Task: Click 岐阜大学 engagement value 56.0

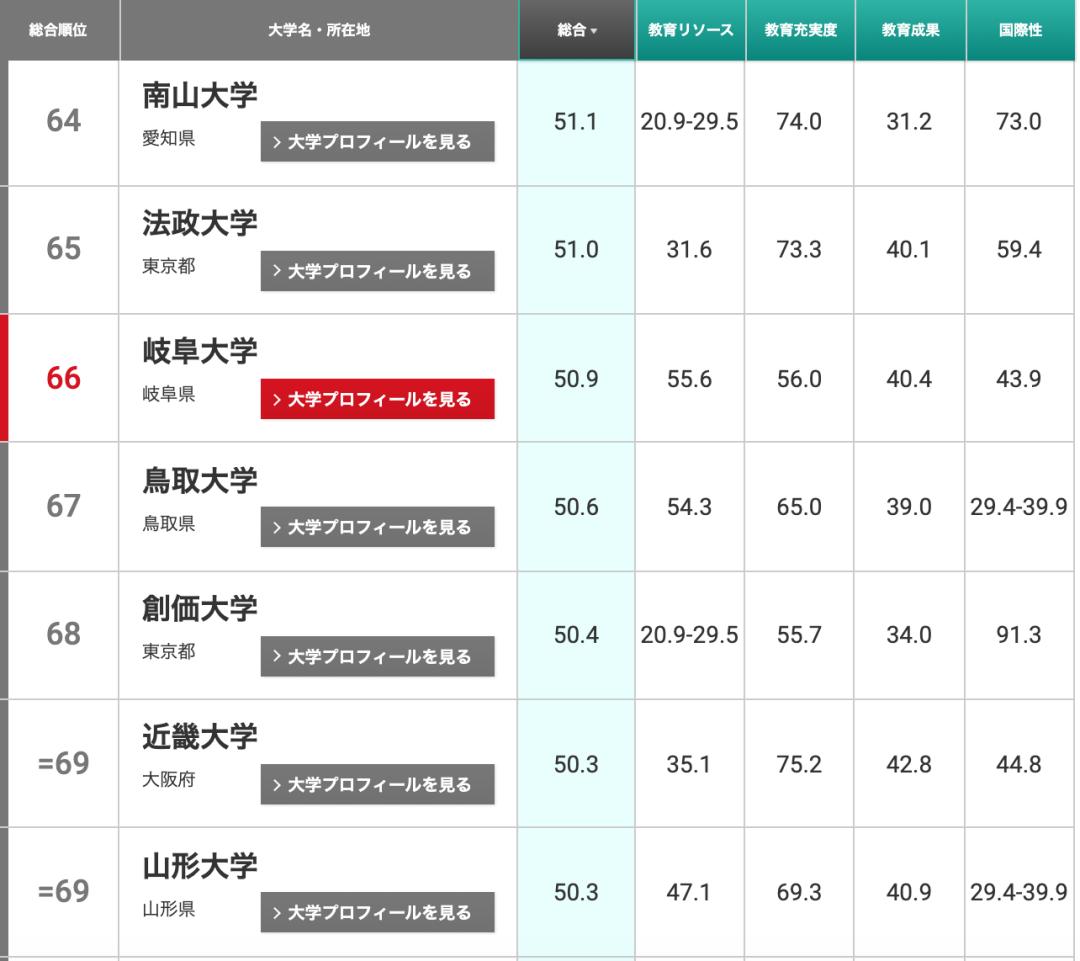Action: [799, 379]
